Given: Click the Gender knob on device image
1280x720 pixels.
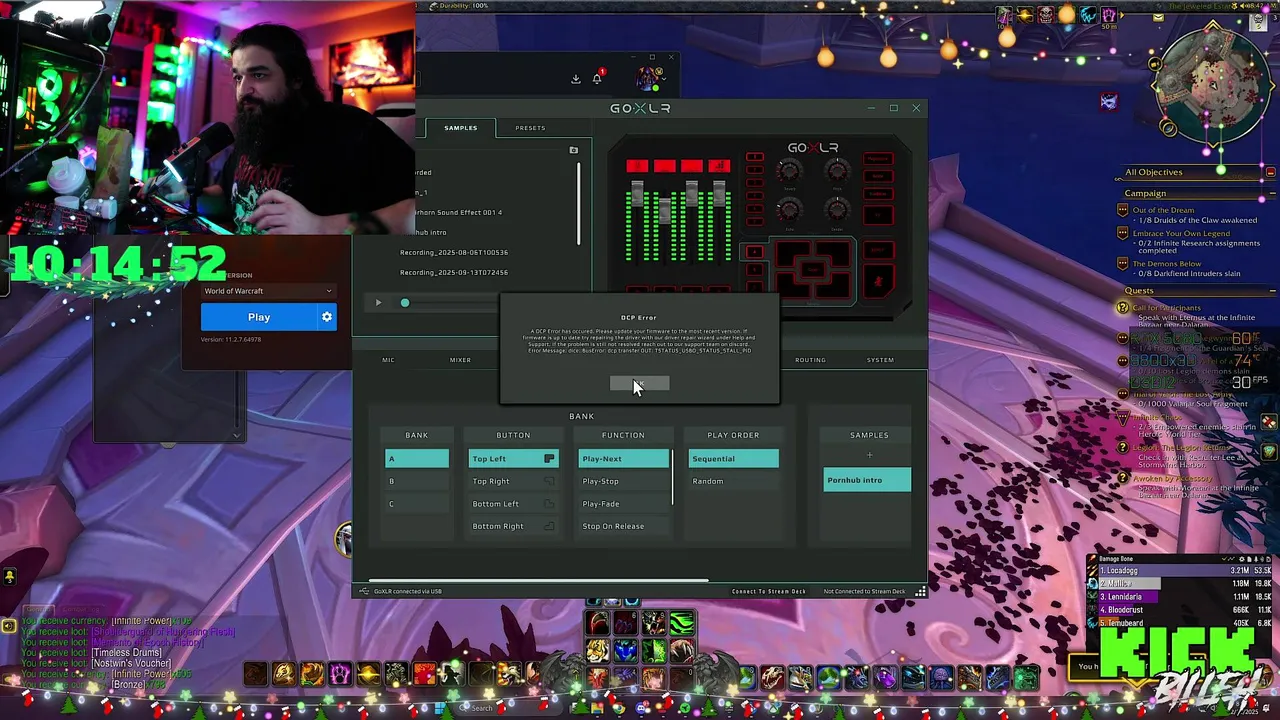Looking at the screenshot, I should pyautogui.click(x=837, y=209).
